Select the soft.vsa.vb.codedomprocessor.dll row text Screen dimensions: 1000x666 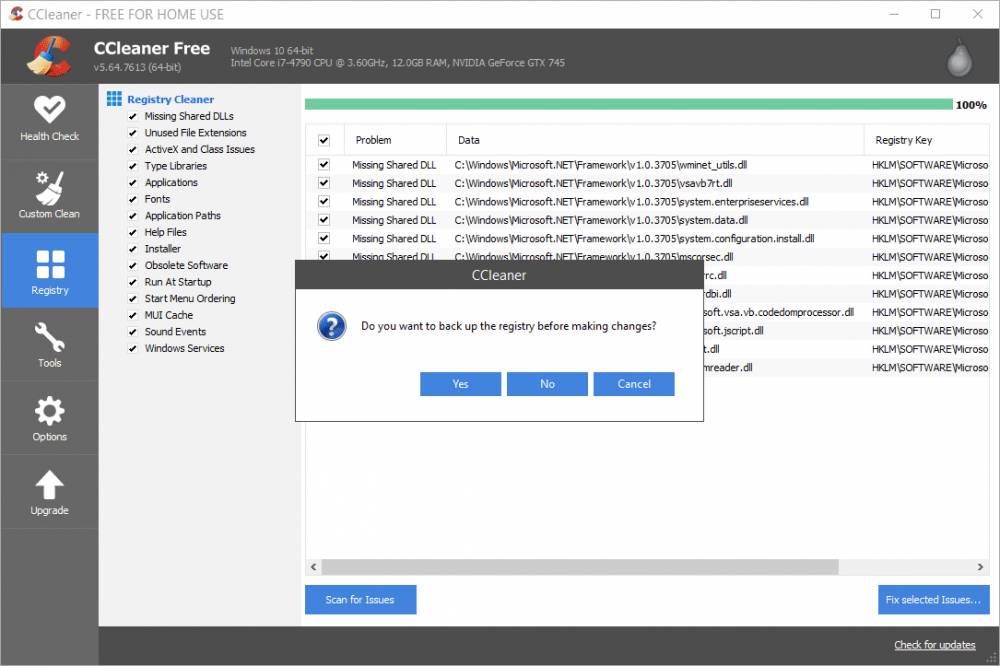point(779,312)
